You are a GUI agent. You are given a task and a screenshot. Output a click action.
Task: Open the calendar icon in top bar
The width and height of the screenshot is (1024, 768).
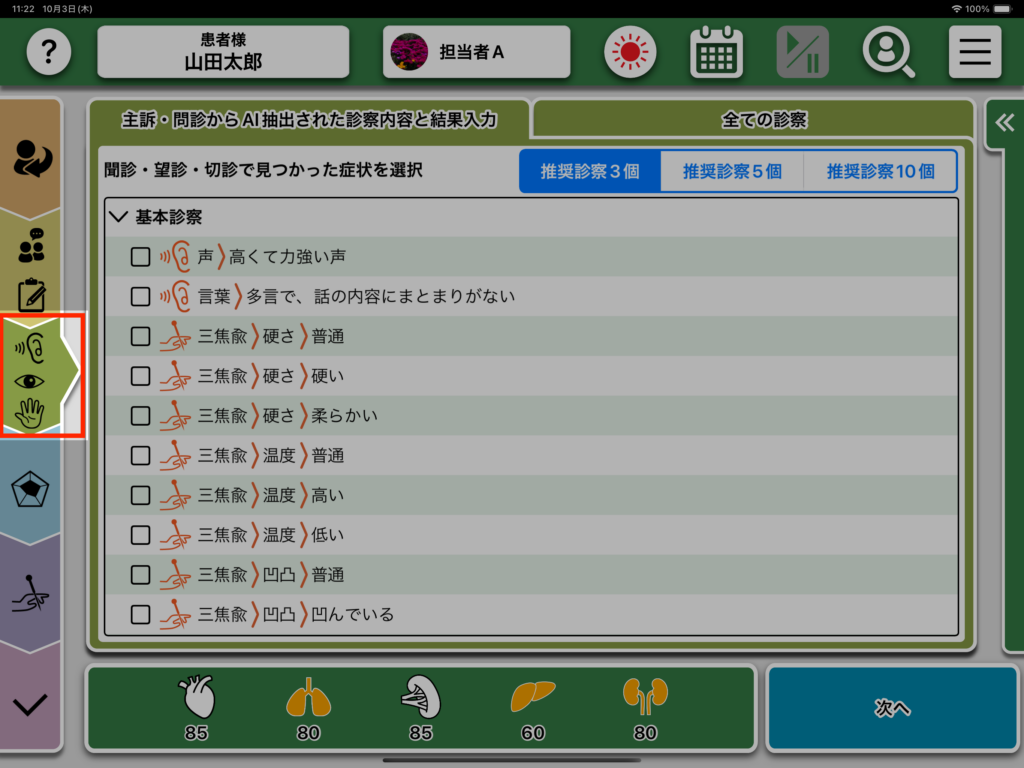point(716,52)
